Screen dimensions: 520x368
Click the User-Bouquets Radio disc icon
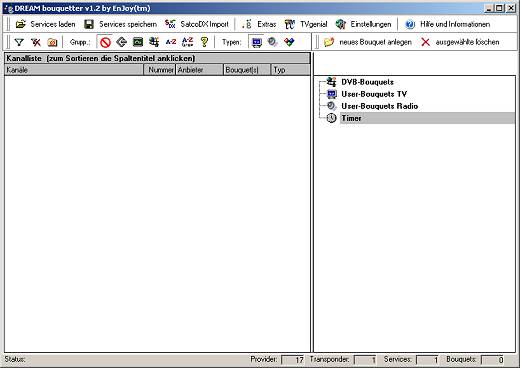[332, 106]
